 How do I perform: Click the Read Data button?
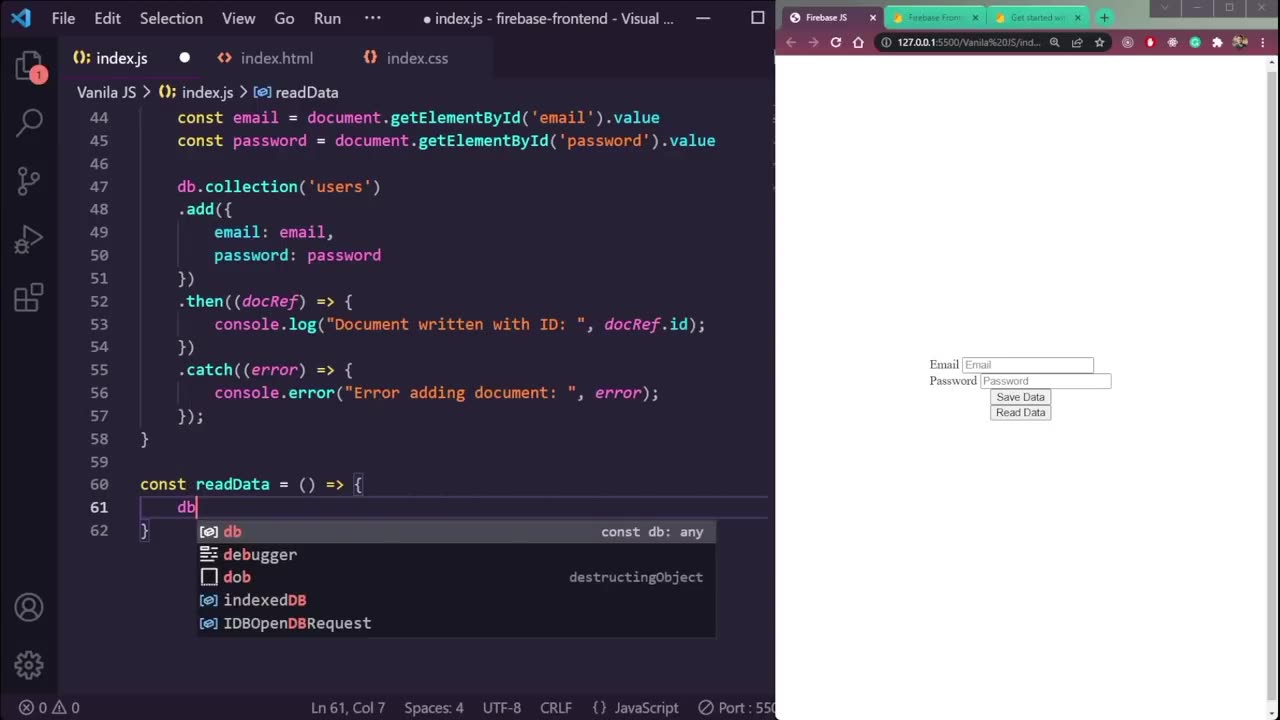1020,412
